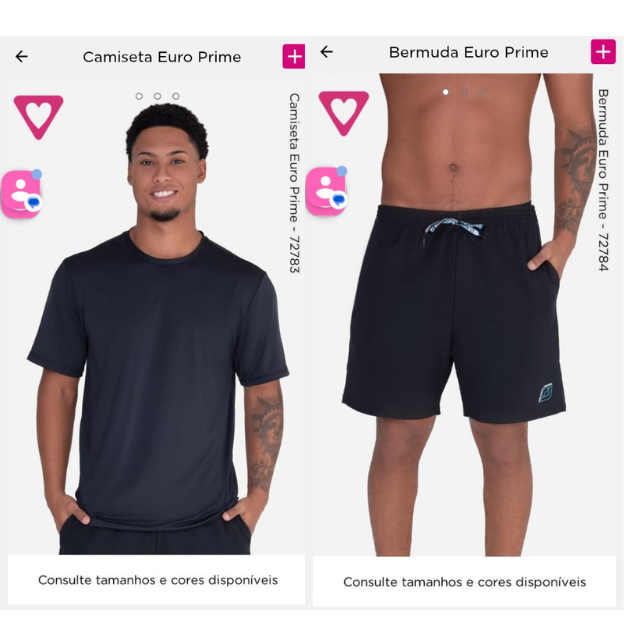Tap the Bermuda Euro Prime title
This screenshot has width=624, height=636.
pos(469,52)
